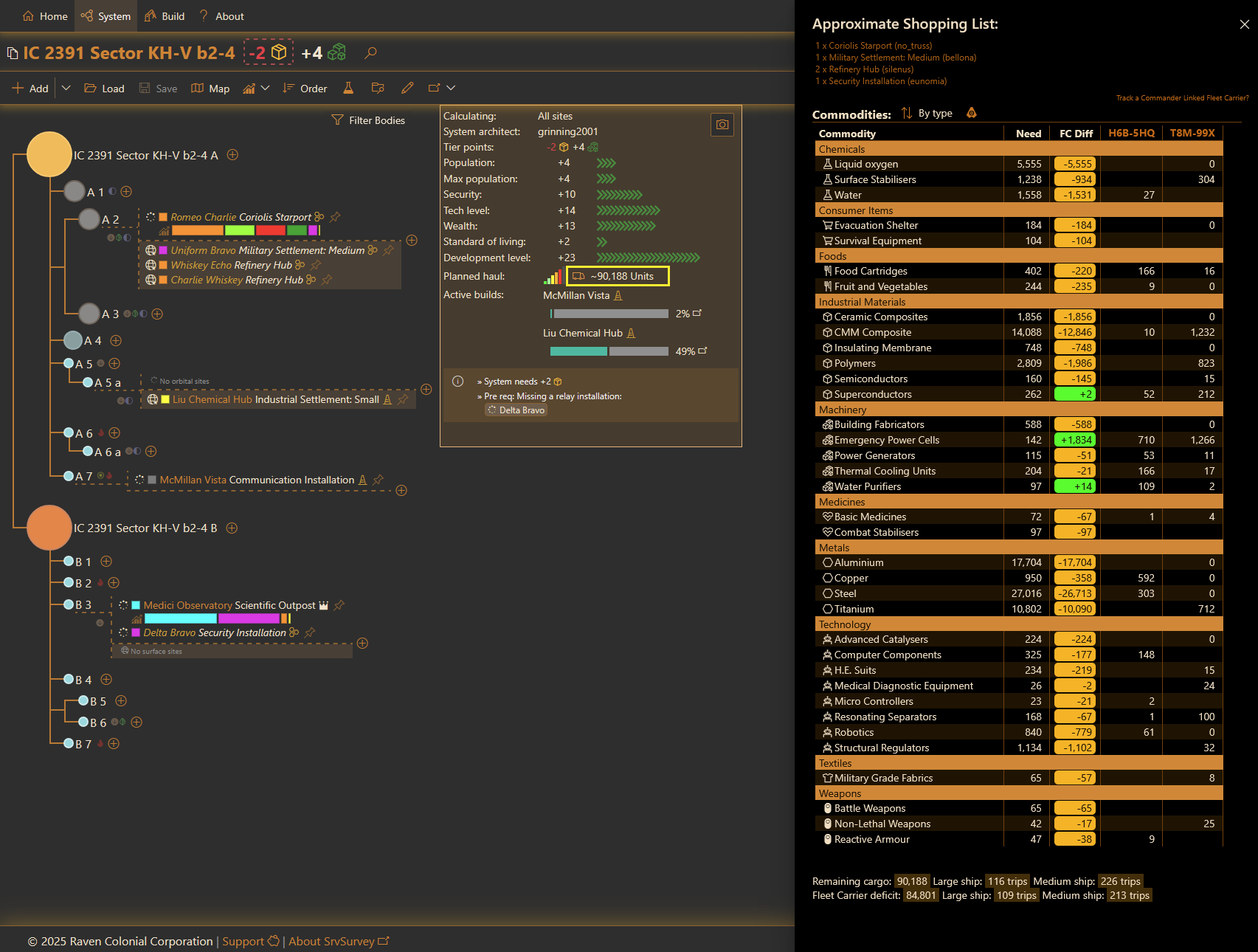Click the Delta Bravo relay installation chip

[x=516, y=410]
